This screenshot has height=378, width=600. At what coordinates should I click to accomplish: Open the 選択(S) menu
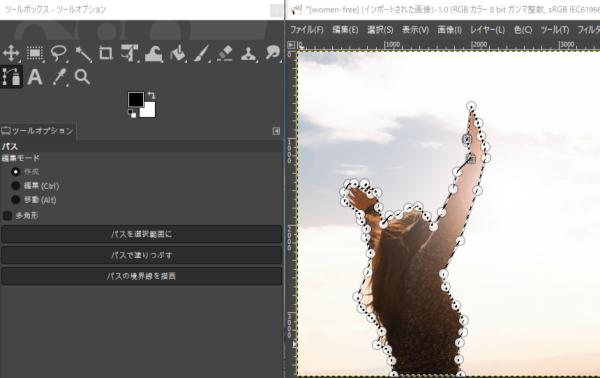click(x=380, y=29)
